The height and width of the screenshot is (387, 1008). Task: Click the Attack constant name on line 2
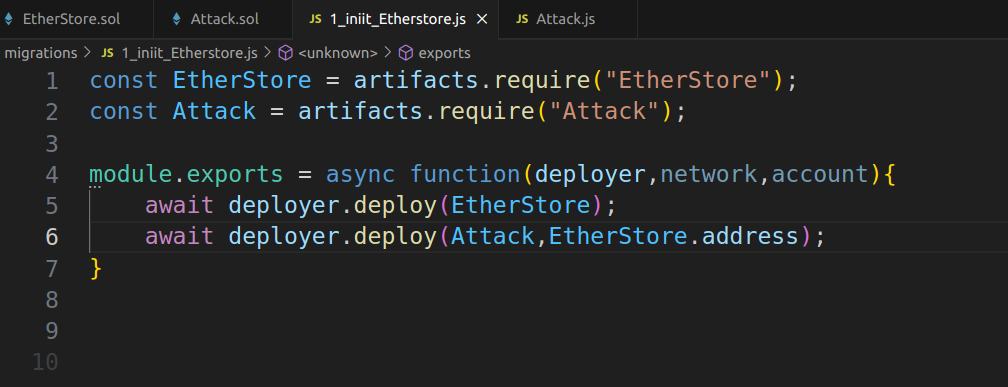coord(214,111)
